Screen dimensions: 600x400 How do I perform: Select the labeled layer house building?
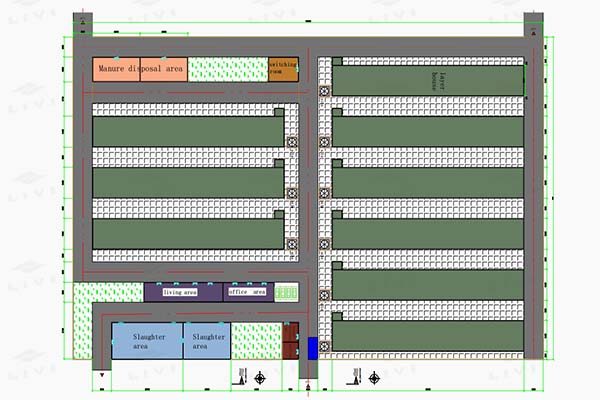(x=428, y=82)
